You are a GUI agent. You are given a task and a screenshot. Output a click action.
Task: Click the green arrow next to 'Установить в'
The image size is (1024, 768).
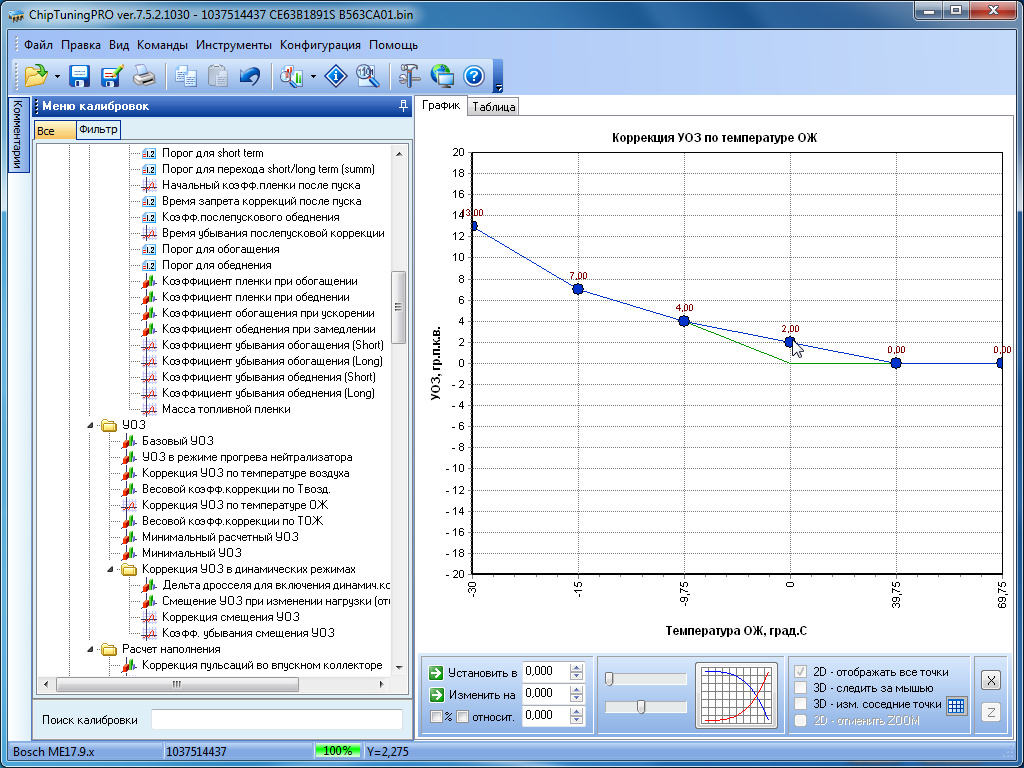tap(436, 672)
